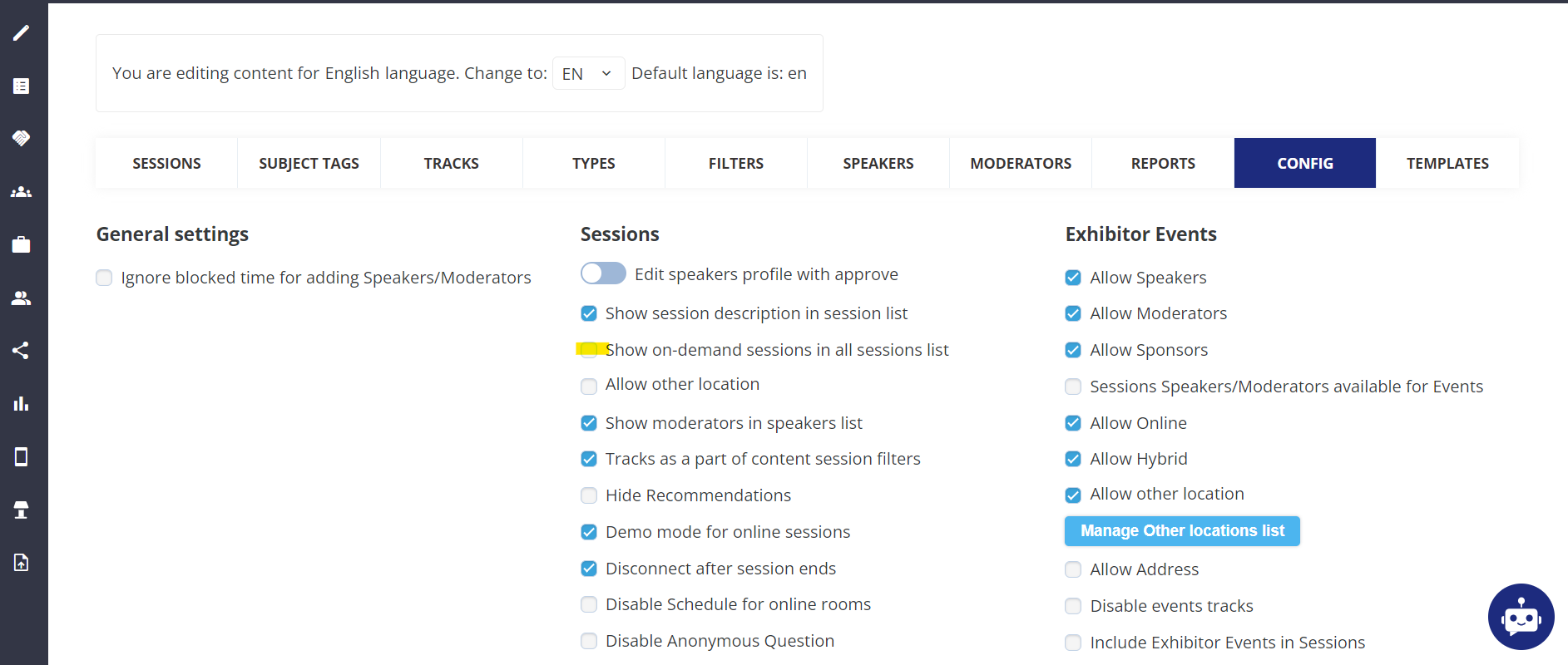Click the list document icon in sidebar
Screen dimensions: 1568x665
[22, 86]
